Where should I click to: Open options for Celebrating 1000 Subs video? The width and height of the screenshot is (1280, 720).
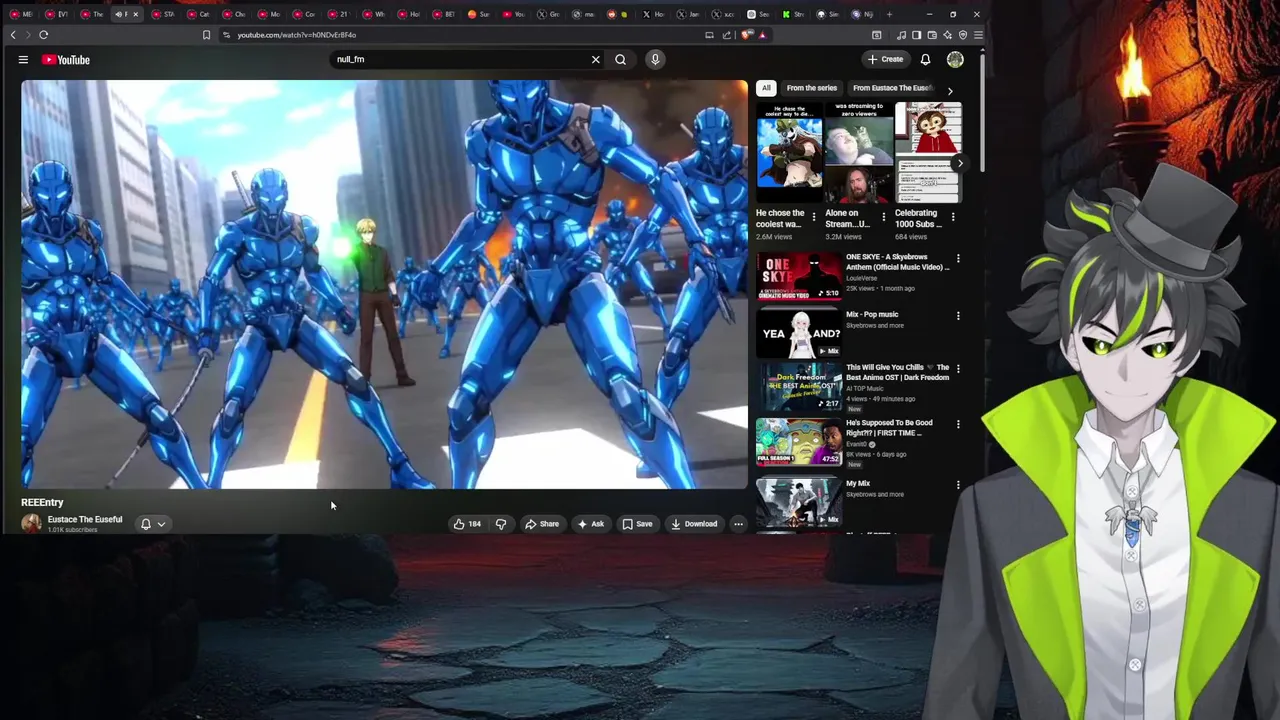pyautogui.click(x=953, y=216)
